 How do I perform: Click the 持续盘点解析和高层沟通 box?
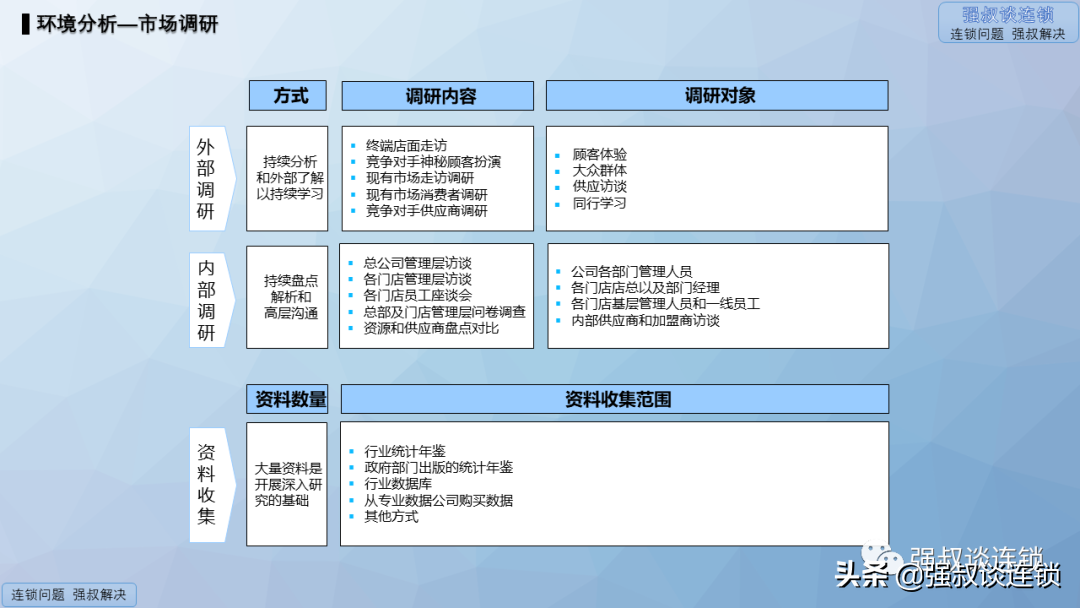point(287,297)
